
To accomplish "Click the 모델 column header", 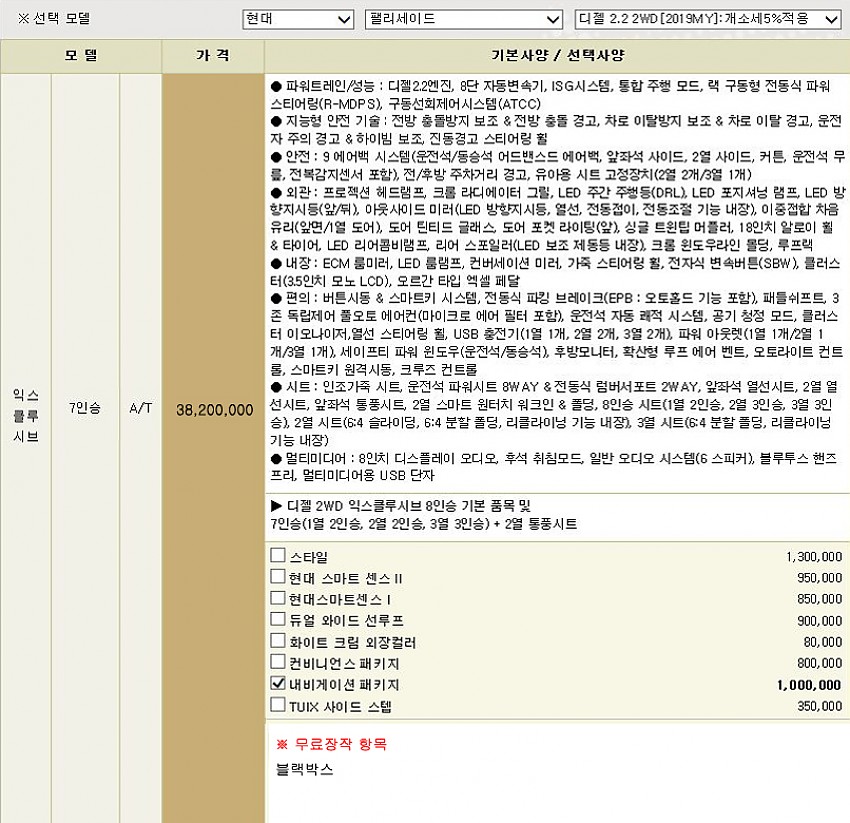I will click(80, 56).
